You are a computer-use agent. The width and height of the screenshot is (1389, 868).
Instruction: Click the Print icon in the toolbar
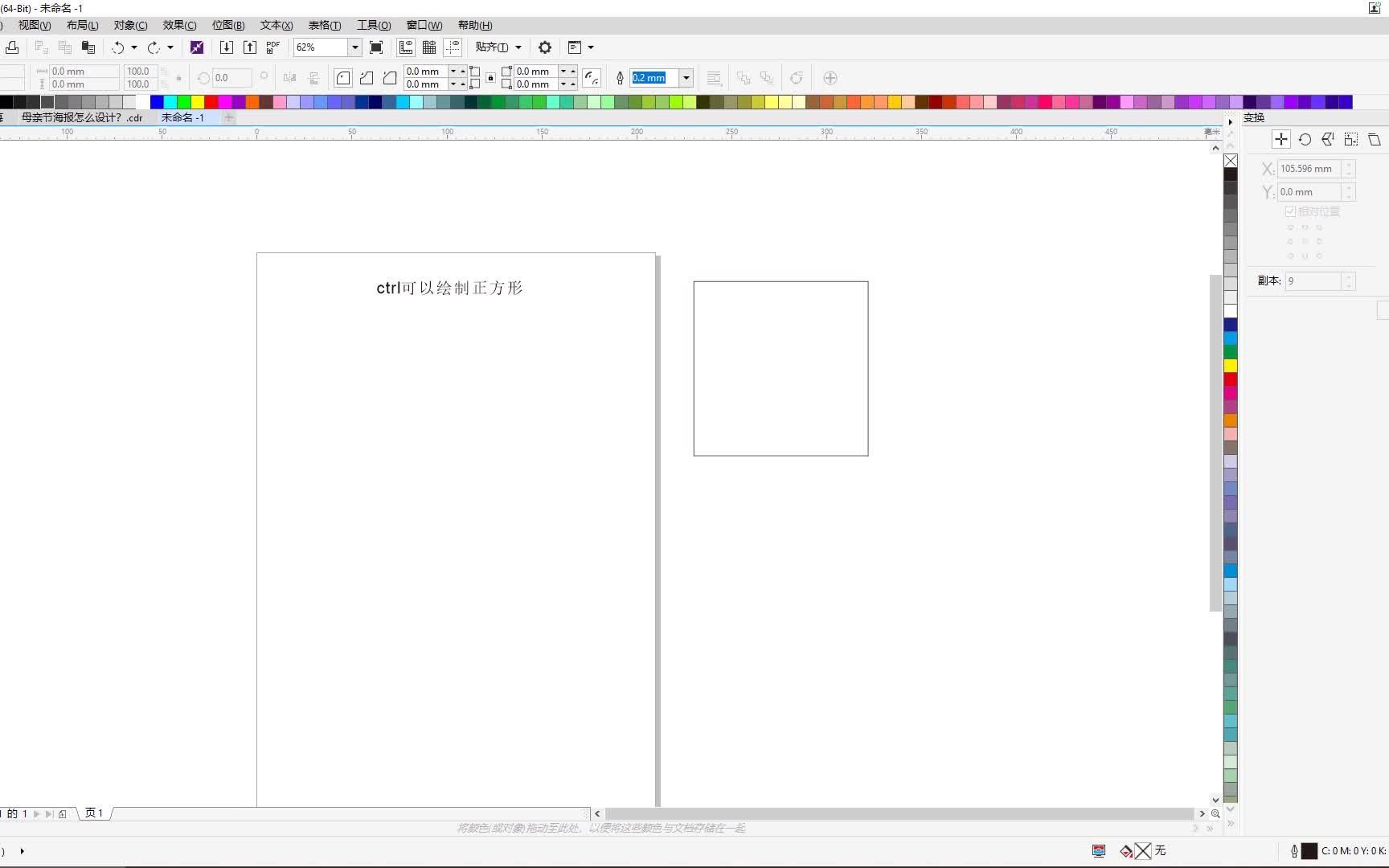coord(12,47)
